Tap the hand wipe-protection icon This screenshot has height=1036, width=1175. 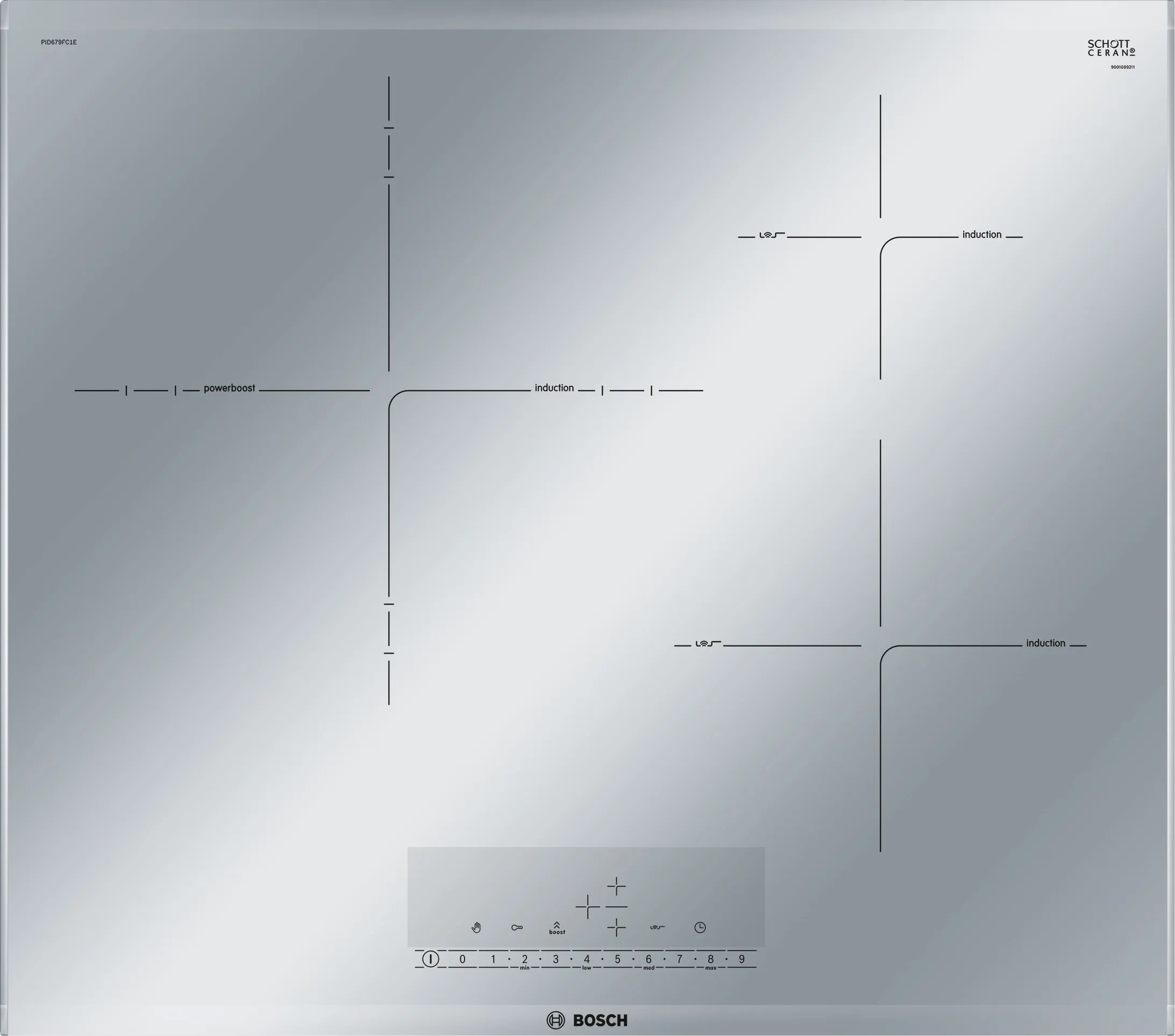(x=476, y=927)
